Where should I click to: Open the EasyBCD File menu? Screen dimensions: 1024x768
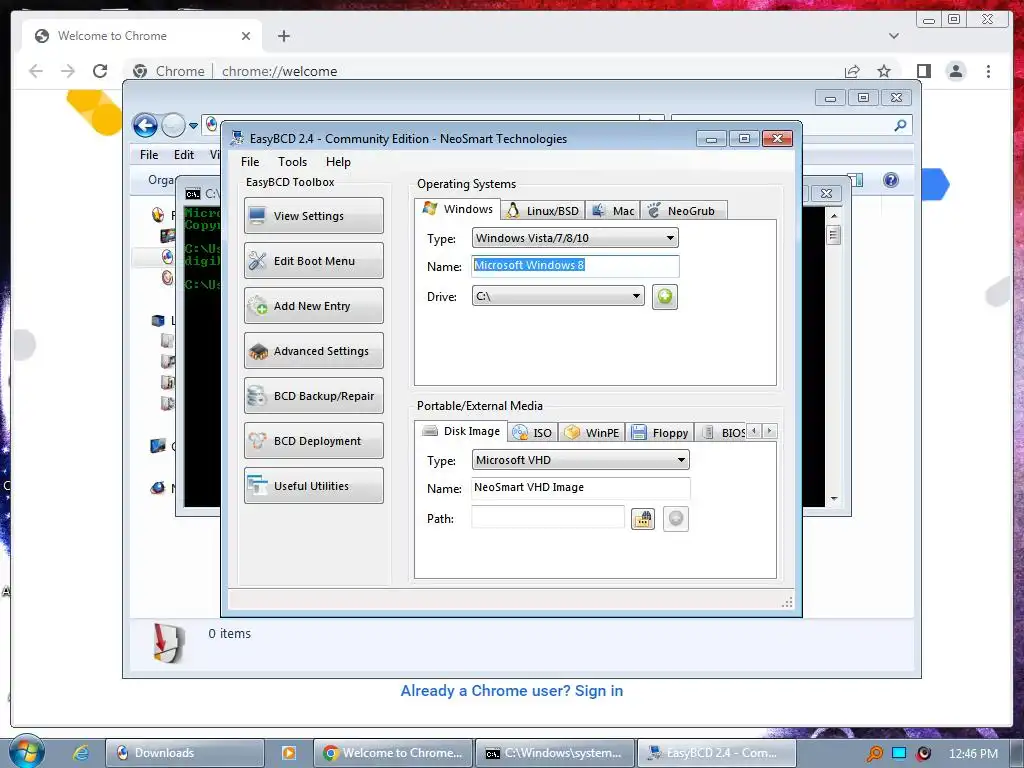click(x=249, y=162)
